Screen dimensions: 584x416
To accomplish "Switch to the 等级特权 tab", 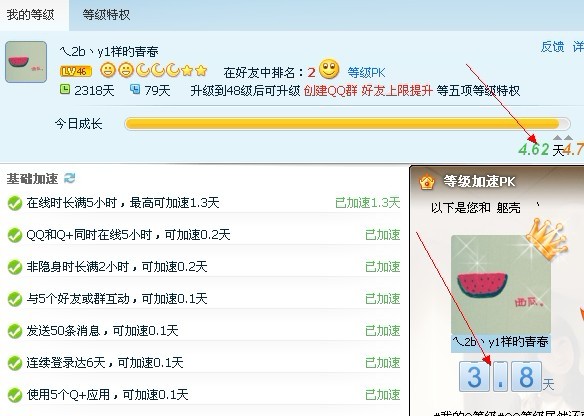I will coord(106,15).
